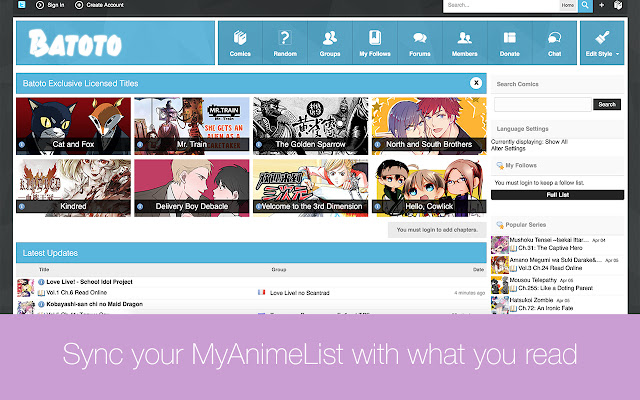640x400 pixels.
Task: Click the Sign In link
Action: [x=50, y=5]
